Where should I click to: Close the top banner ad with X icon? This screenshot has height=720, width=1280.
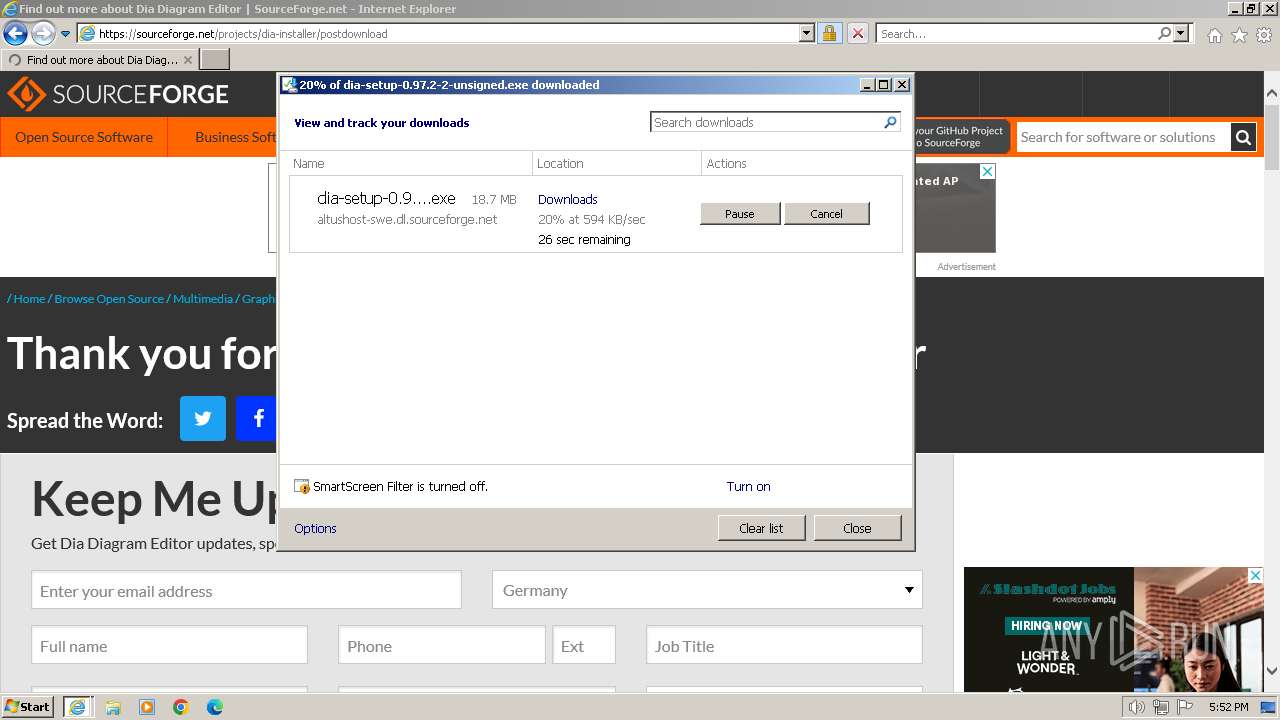[987, 172]
